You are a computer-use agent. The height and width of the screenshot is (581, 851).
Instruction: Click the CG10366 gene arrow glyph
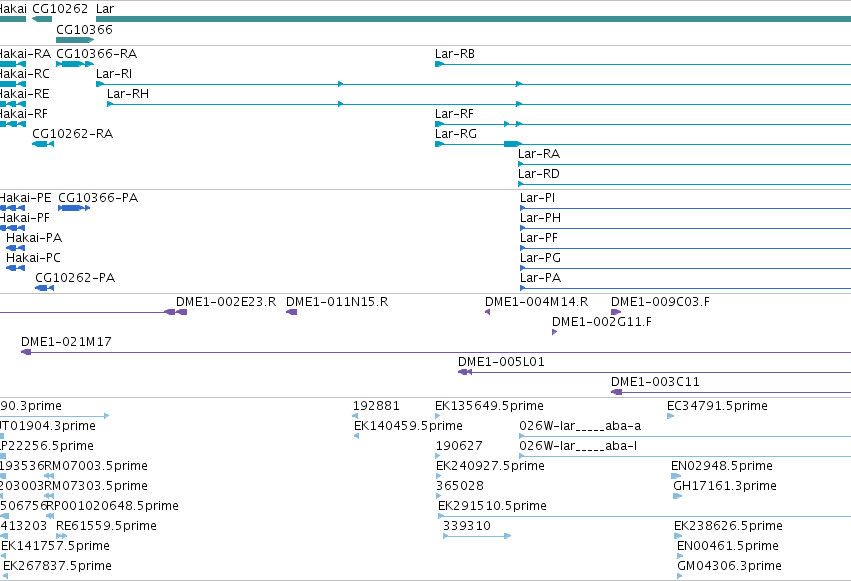(75, 40)
